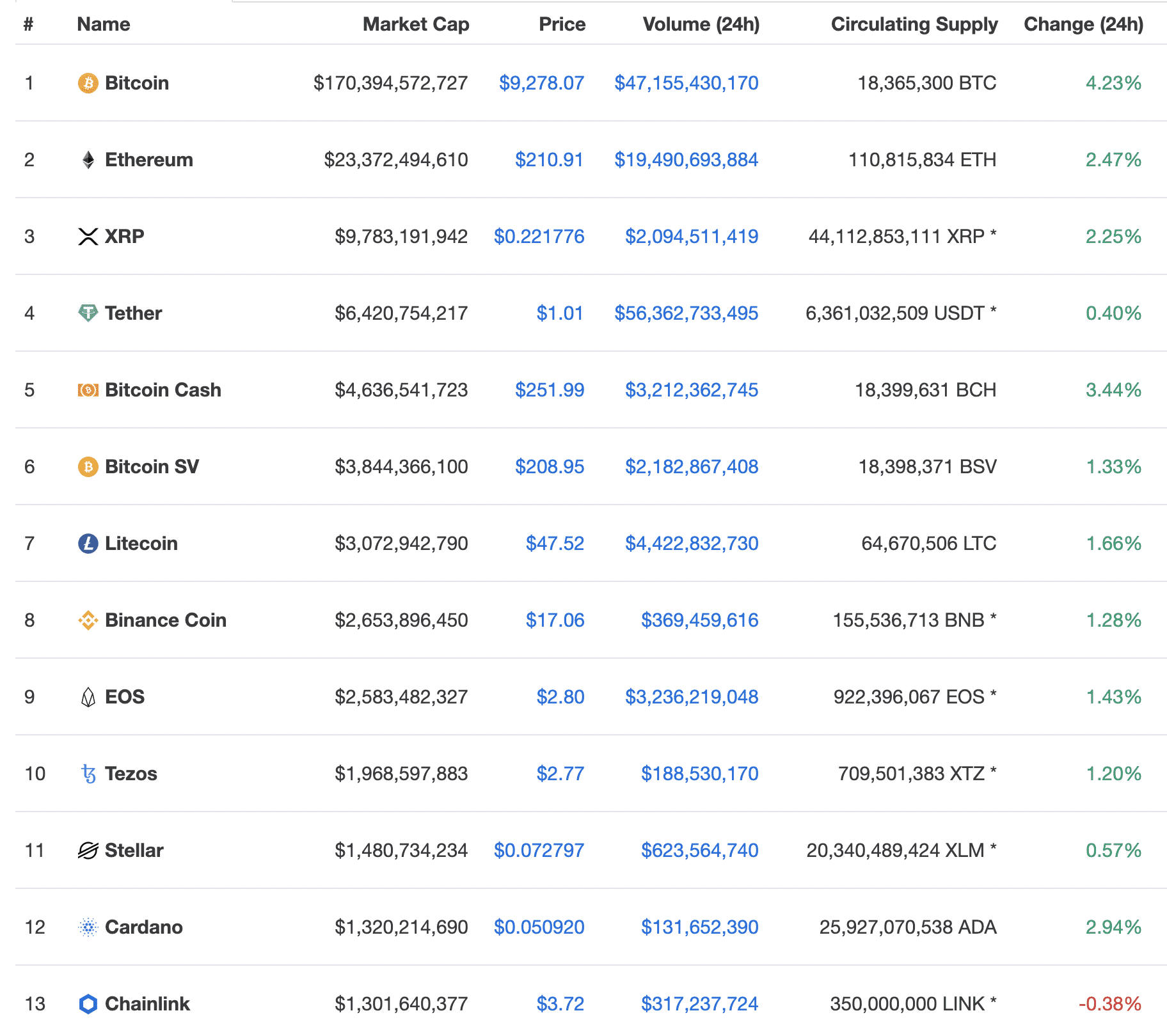Click Chainlink price $3.72
Viewport: 1167px width, 1036px height.
pyautogui.click(x=560, y=1004)
